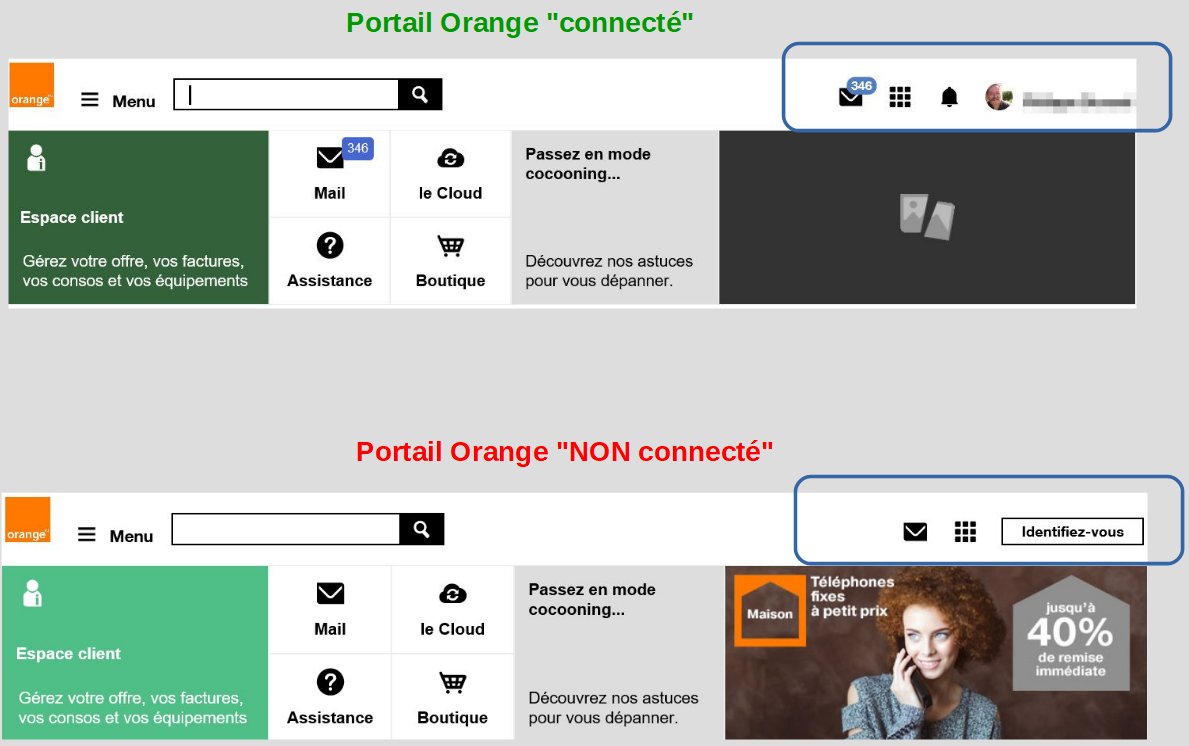
Task: Open the hamburger Menu in connected portal
Action: click(x=89, y=97)
